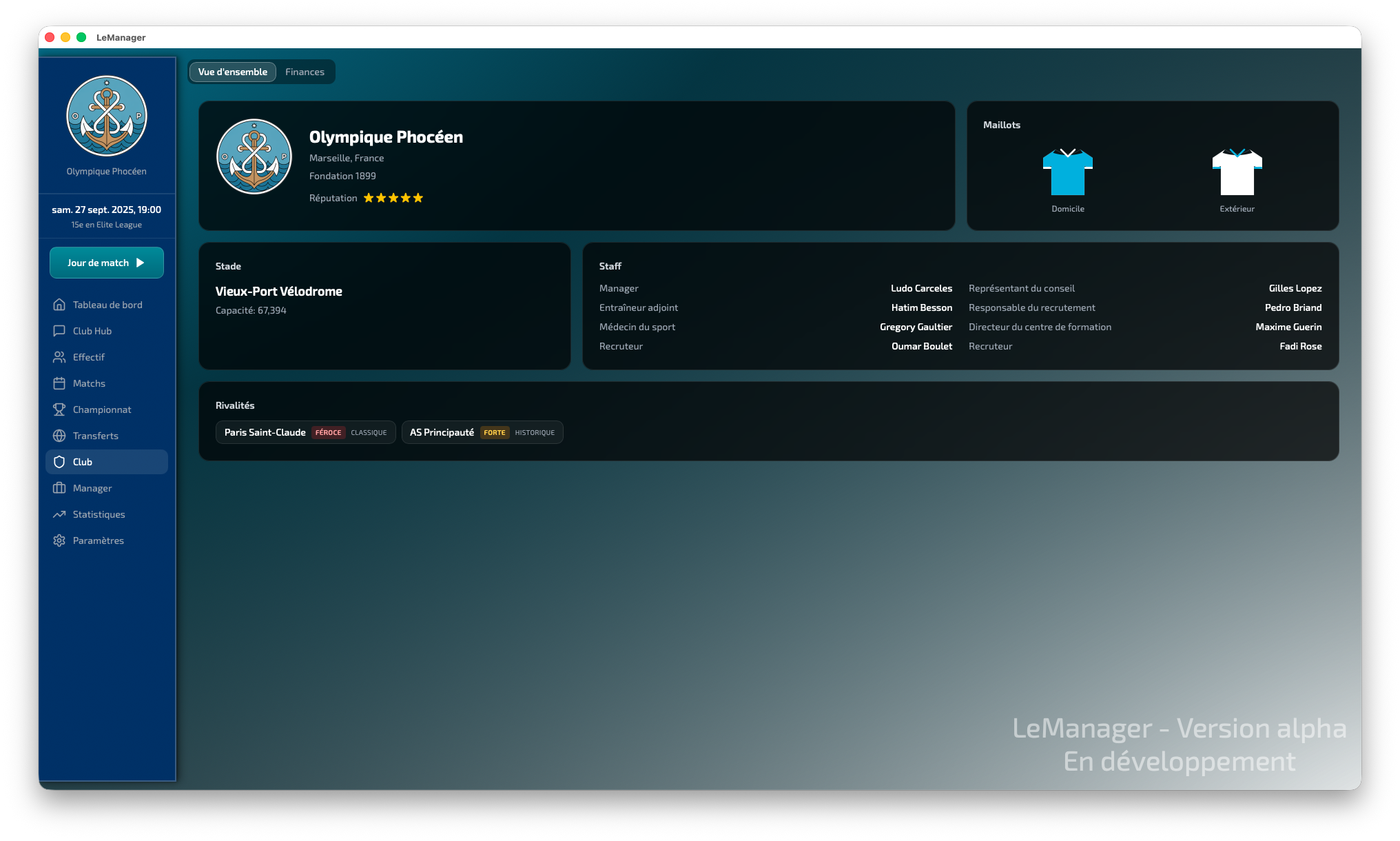Screen dimensions: 1400x841
Task: Open the Statistiques section
Action: click(107, 514)
